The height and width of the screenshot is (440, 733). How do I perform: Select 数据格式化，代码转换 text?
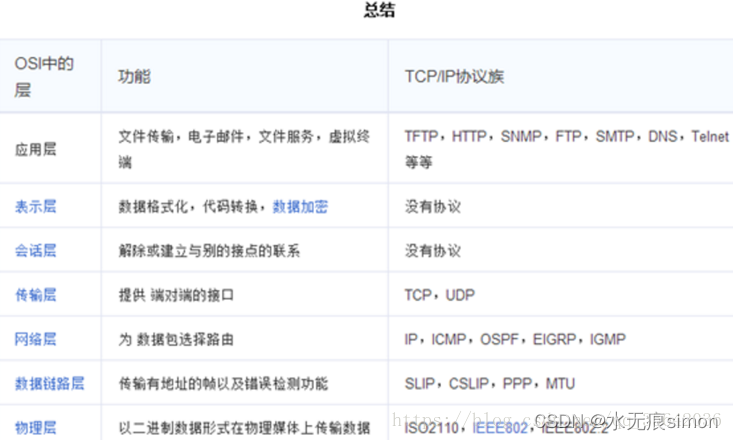coord(188,206)
